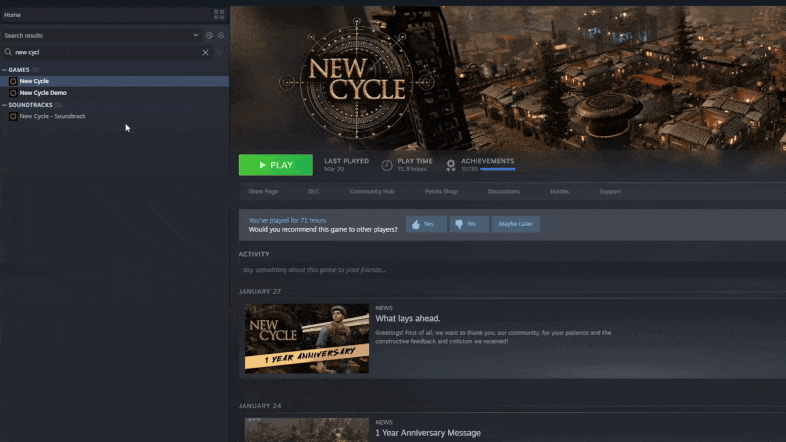Open the DLC tab

[x=314, y=191]
